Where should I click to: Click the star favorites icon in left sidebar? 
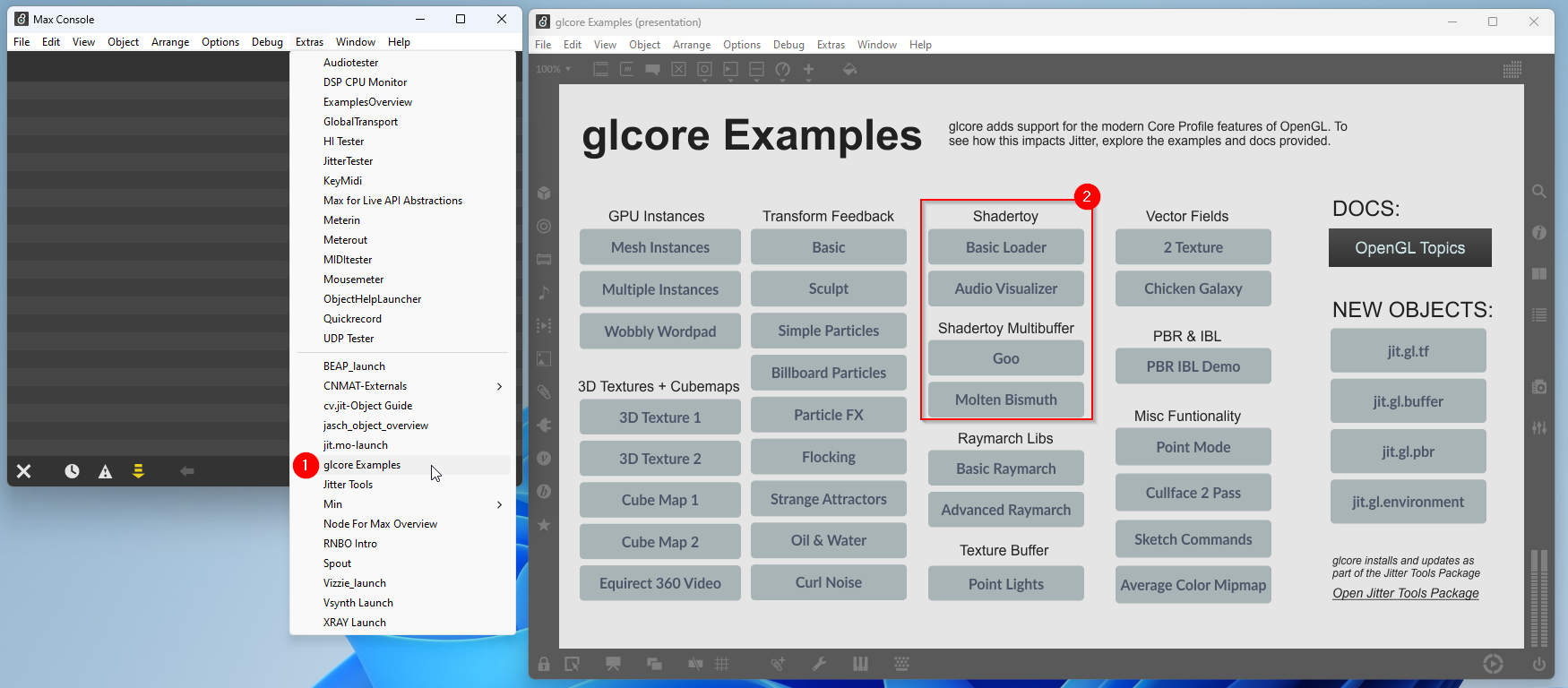pos(544,525)
